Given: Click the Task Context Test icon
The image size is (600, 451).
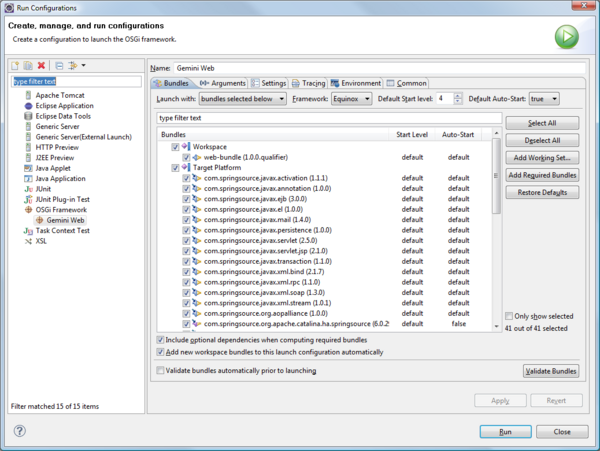Looking at the screenshot, I should click(28, 231).
